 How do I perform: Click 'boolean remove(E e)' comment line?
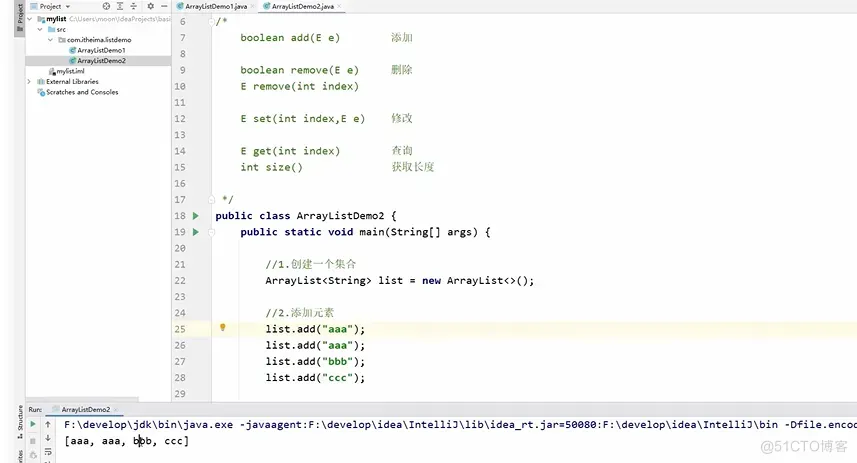click(x=300, y=70)
